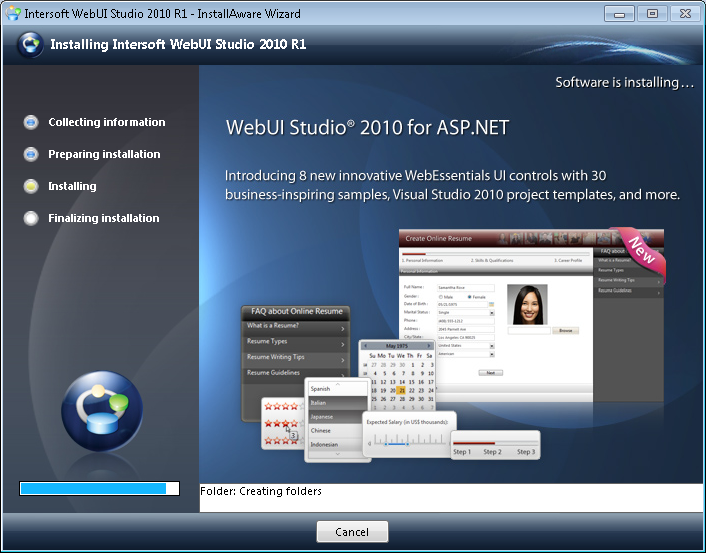This screenshot has width=706, height=553.
Task: Minimize the InstallAware Wizard window
Action: tap(620, 14)
